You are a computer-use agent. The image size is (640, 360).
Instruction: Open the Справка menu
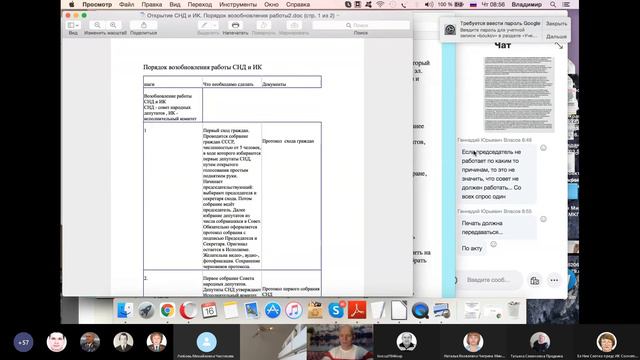(298, 4)
